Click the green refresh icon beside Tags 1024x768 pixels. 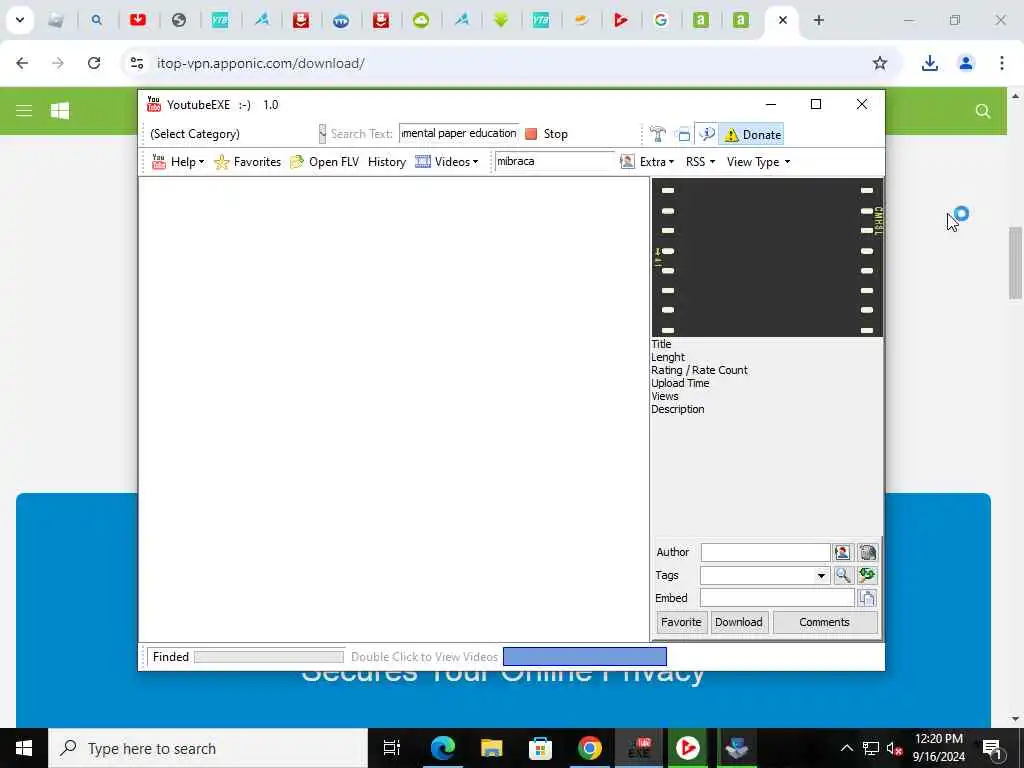867,575
